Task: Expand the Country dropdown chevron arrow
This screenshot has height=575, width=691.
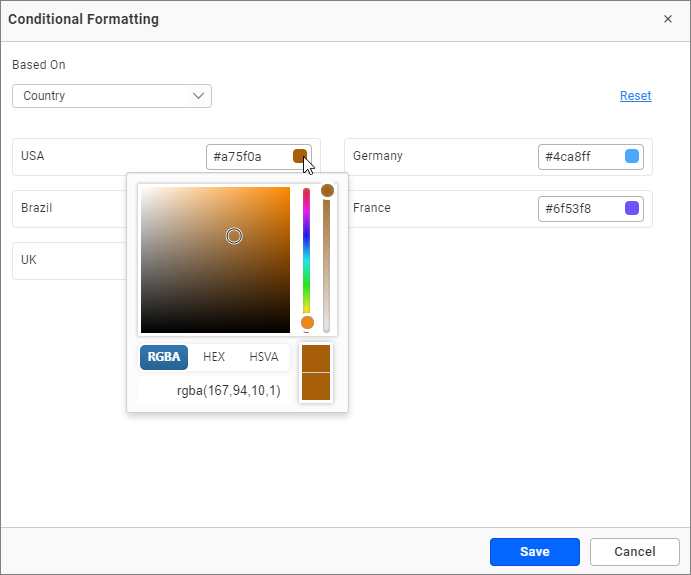Action: 198,96
